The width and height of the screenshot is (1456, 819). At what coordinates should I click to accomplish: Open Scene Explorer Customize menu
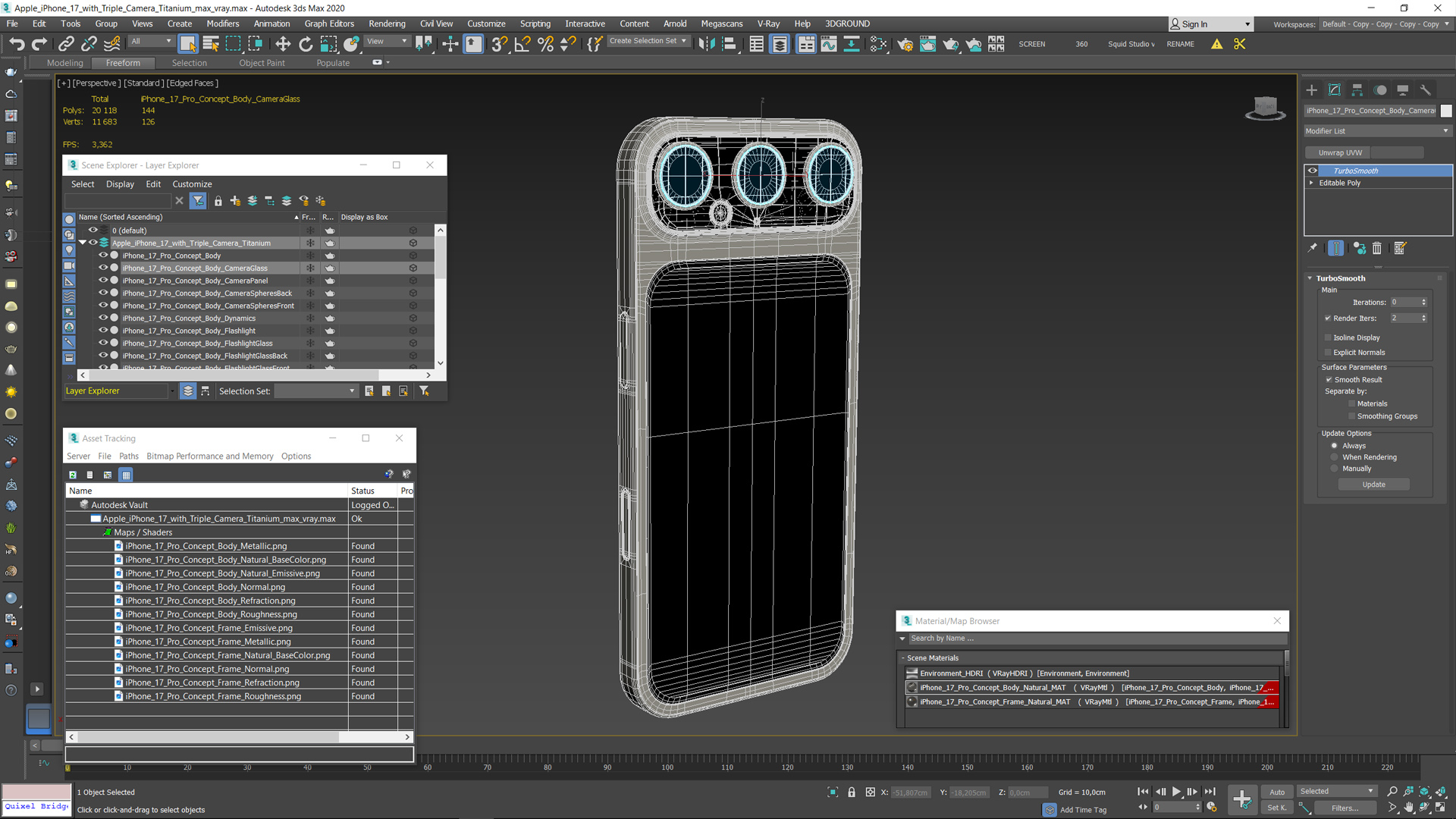tap(192, 184)
